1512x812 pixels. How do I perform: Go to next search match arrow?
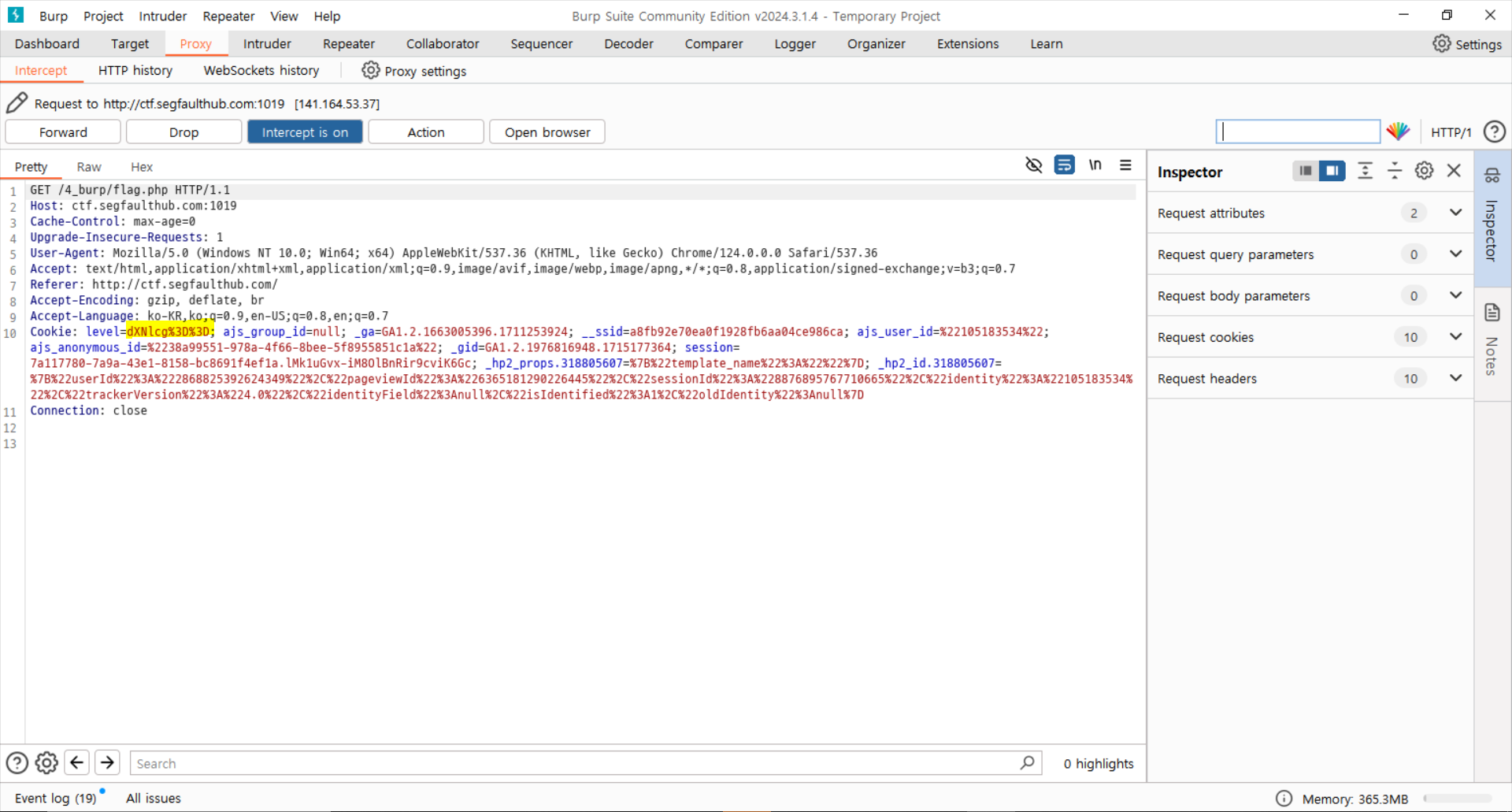coord(107,762)
